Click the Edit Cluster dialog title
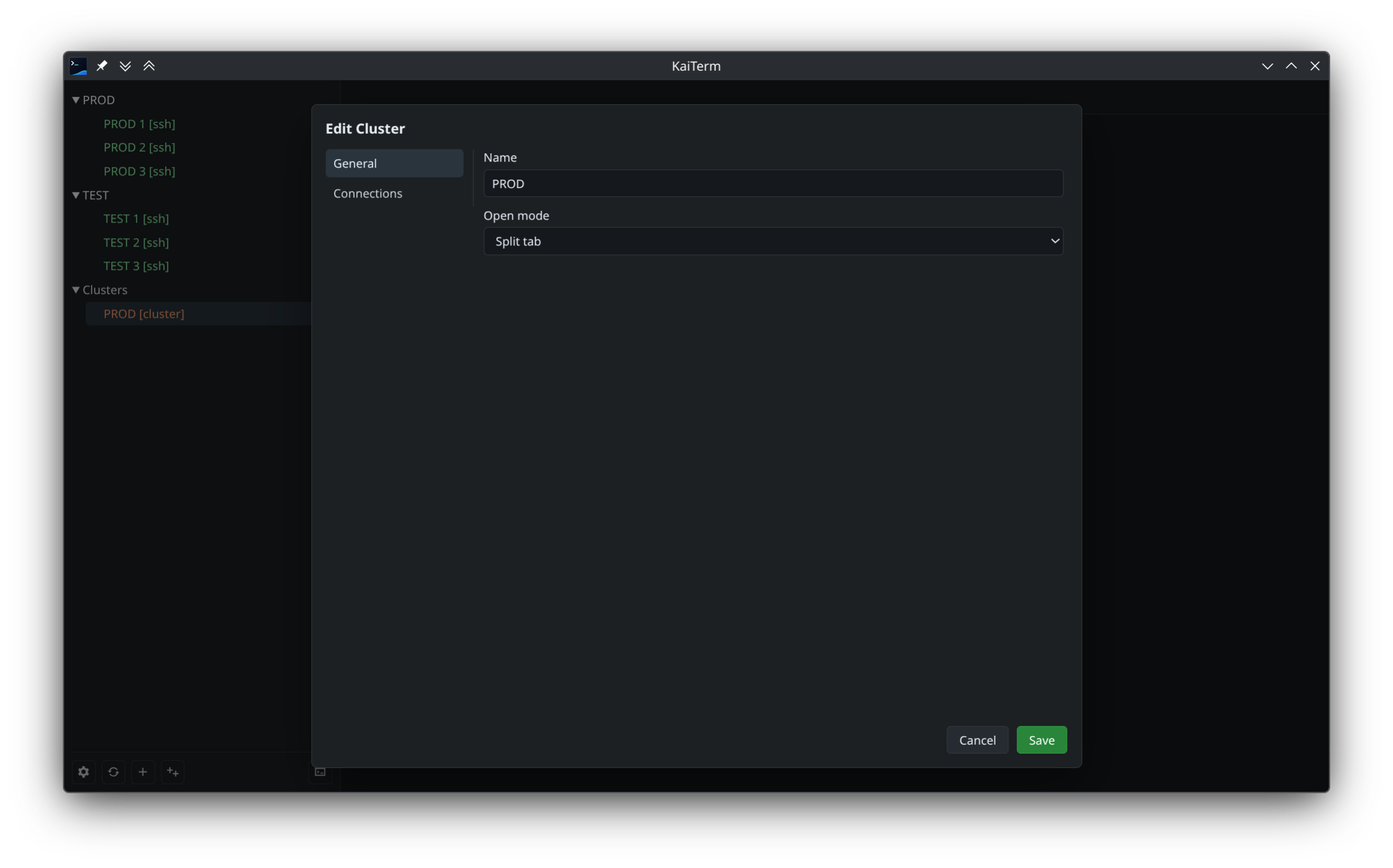This screenshot has width=1393, height=868. (x=365, y=128)
